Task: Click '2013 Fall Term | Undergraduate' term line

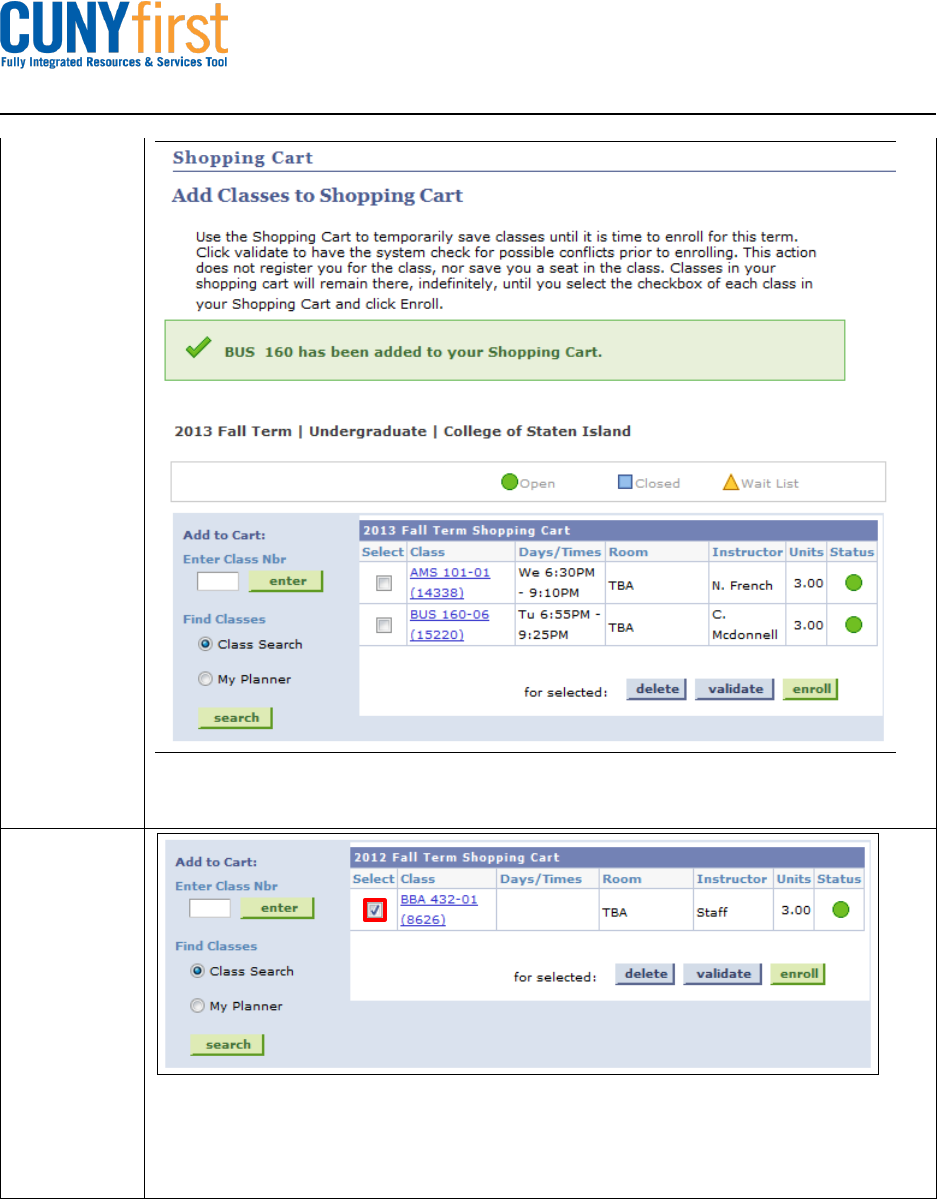Action: 403,431
